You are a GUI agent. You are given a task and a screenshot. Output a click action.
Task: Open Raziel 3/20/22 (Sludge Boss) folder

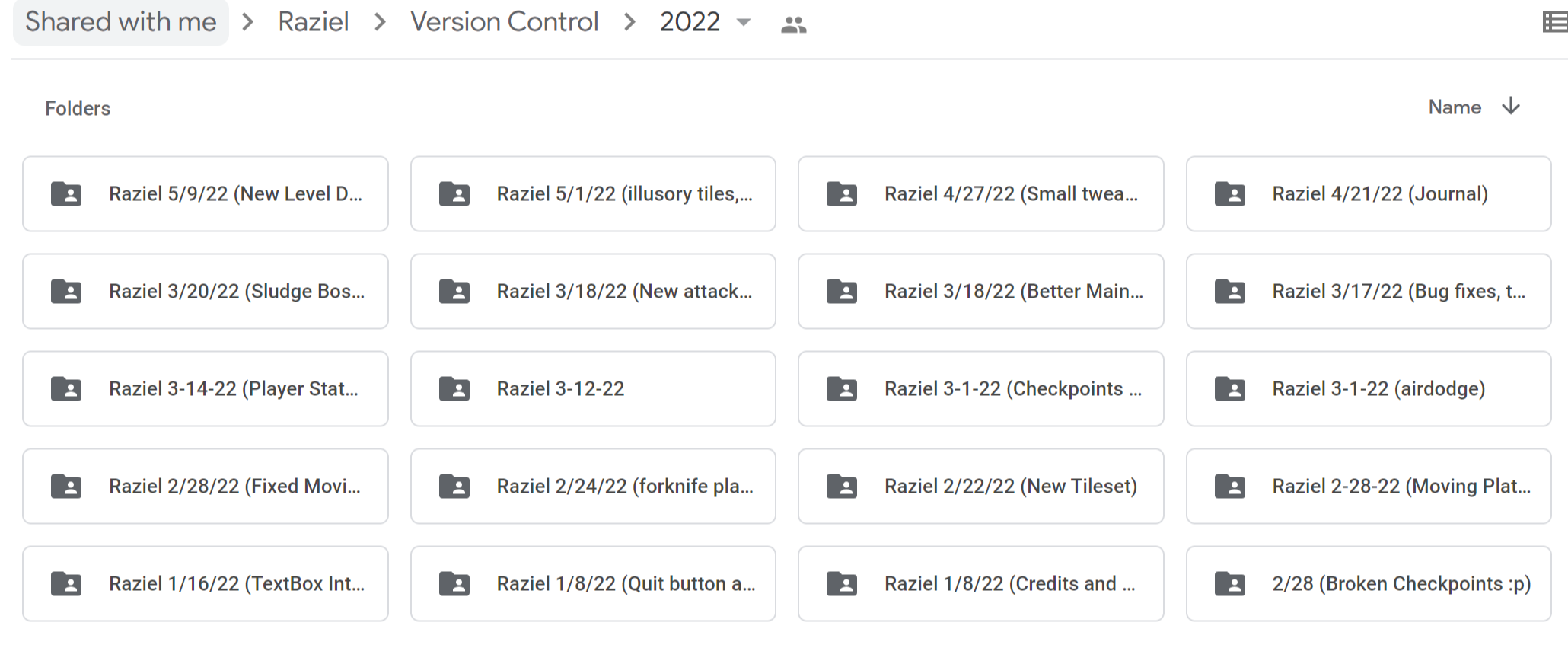pos(206,291)
